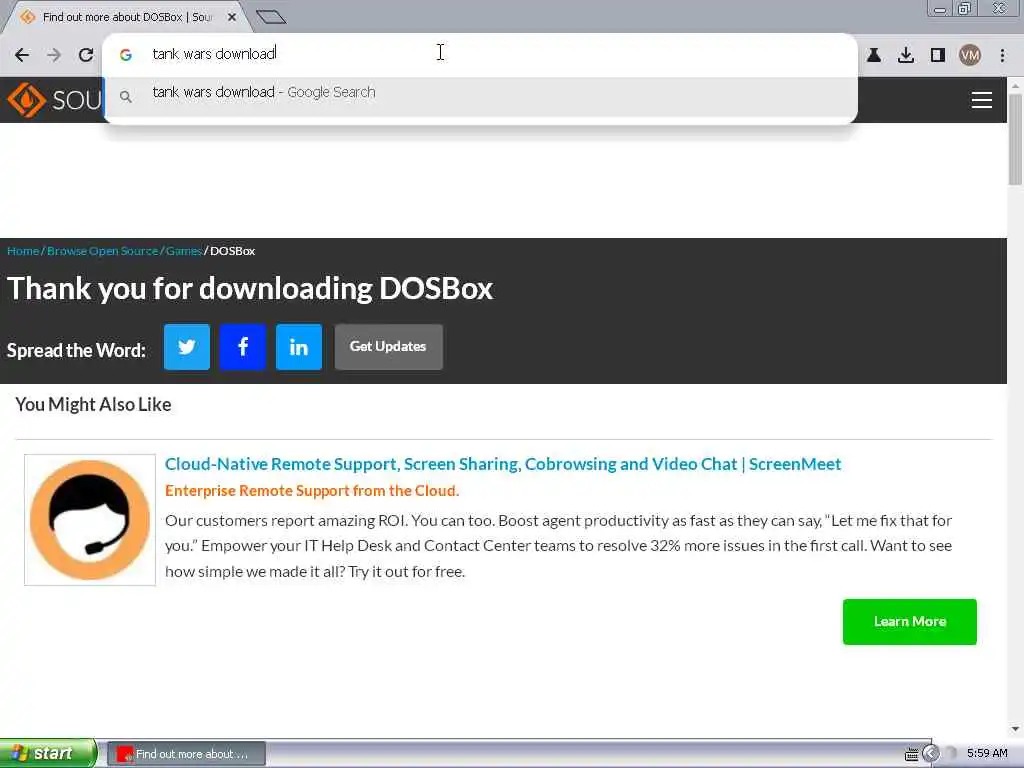Click the scrollbar up arrow
This screenshot has height=768, width=1024.
[x=1015, y=86]
